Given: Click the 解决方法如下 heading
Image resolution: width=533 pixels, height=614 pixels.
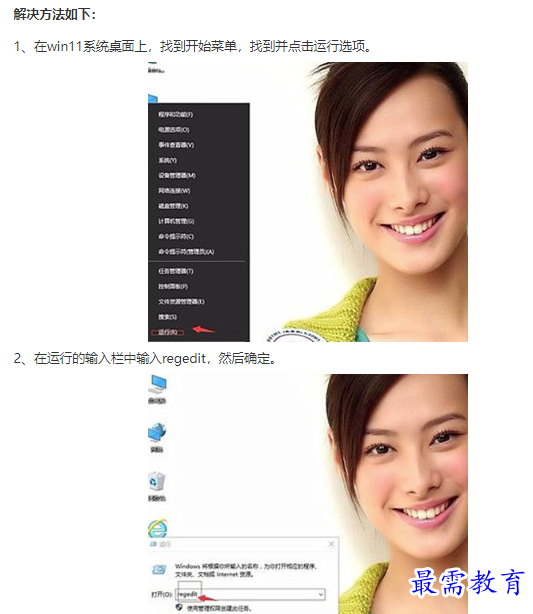Looking at the screenshot, I should click(x=55, y=14).
